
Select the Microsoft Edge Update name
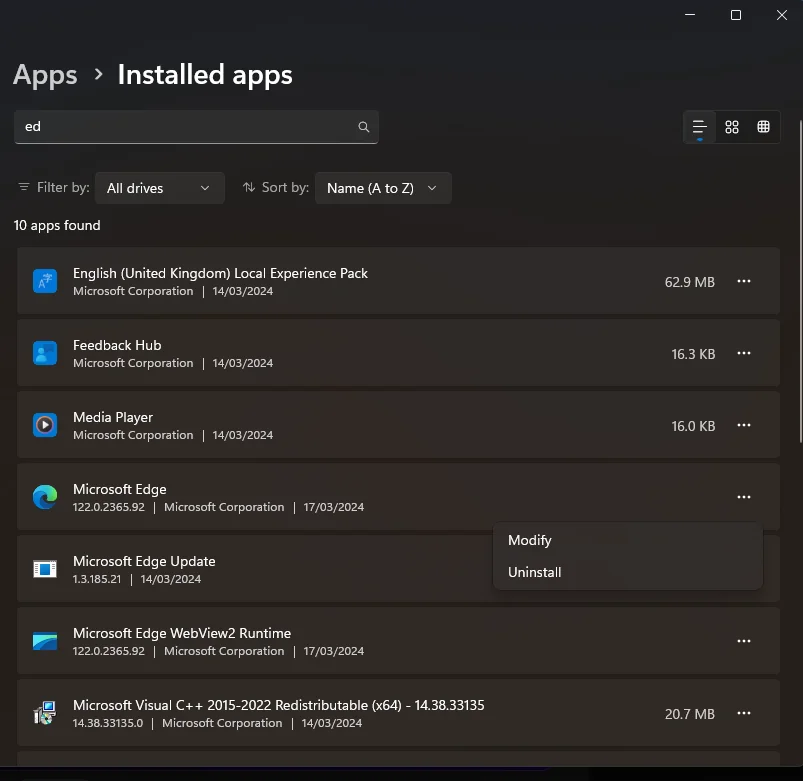point(144,561)
